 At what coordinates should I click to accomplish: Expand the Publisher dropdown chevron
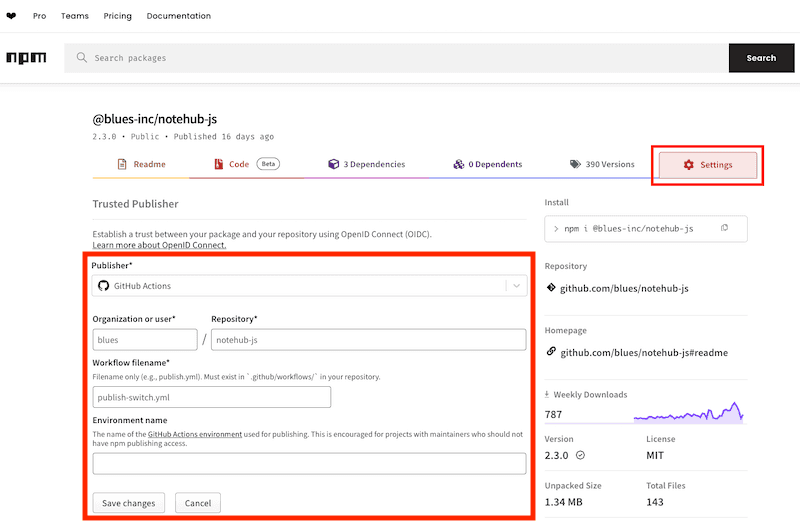click(516, 286)
